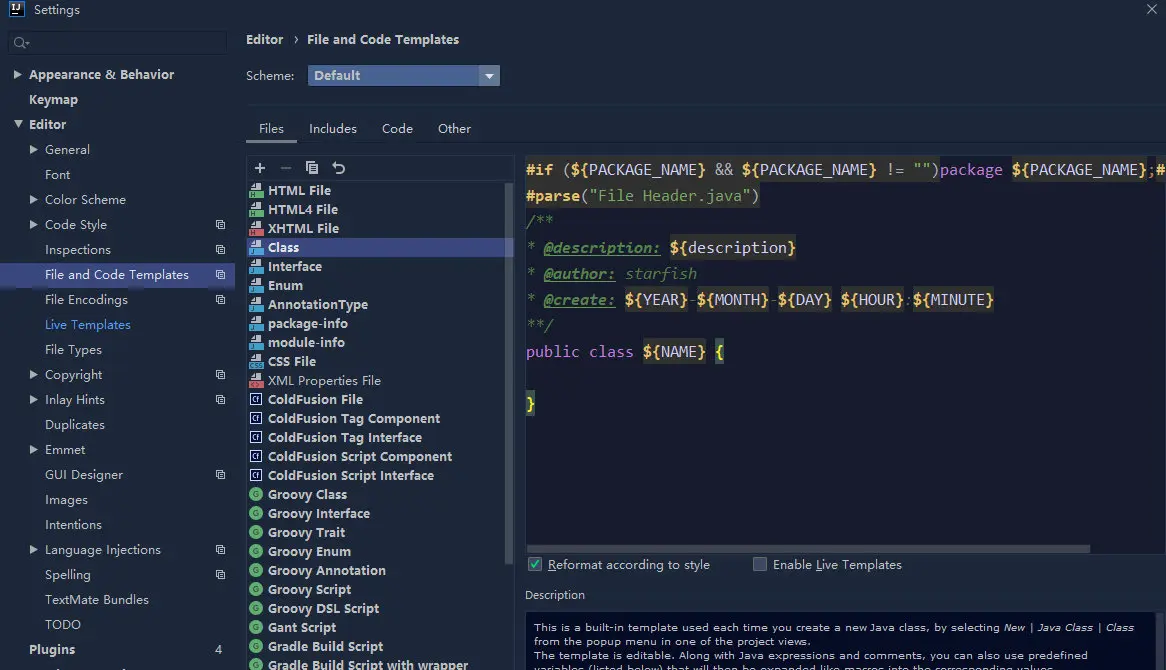Select the Font settings item
The image size is (1166, 670).
[x=57, y=175]
